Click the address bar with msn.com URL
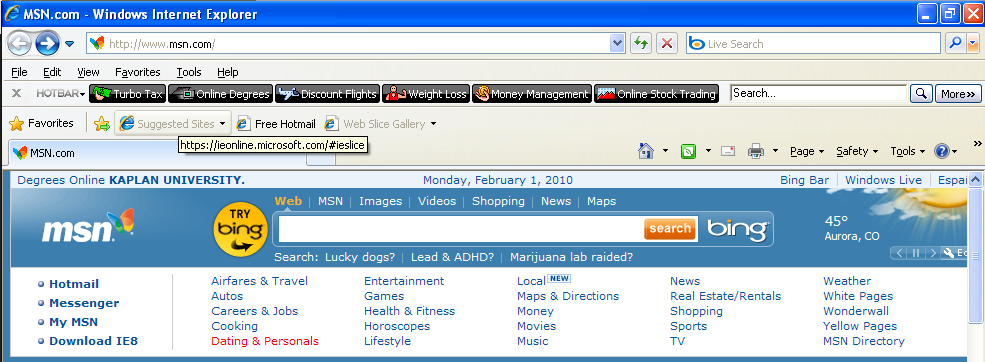Screen dimensions: 985x362 click(349, 44)
